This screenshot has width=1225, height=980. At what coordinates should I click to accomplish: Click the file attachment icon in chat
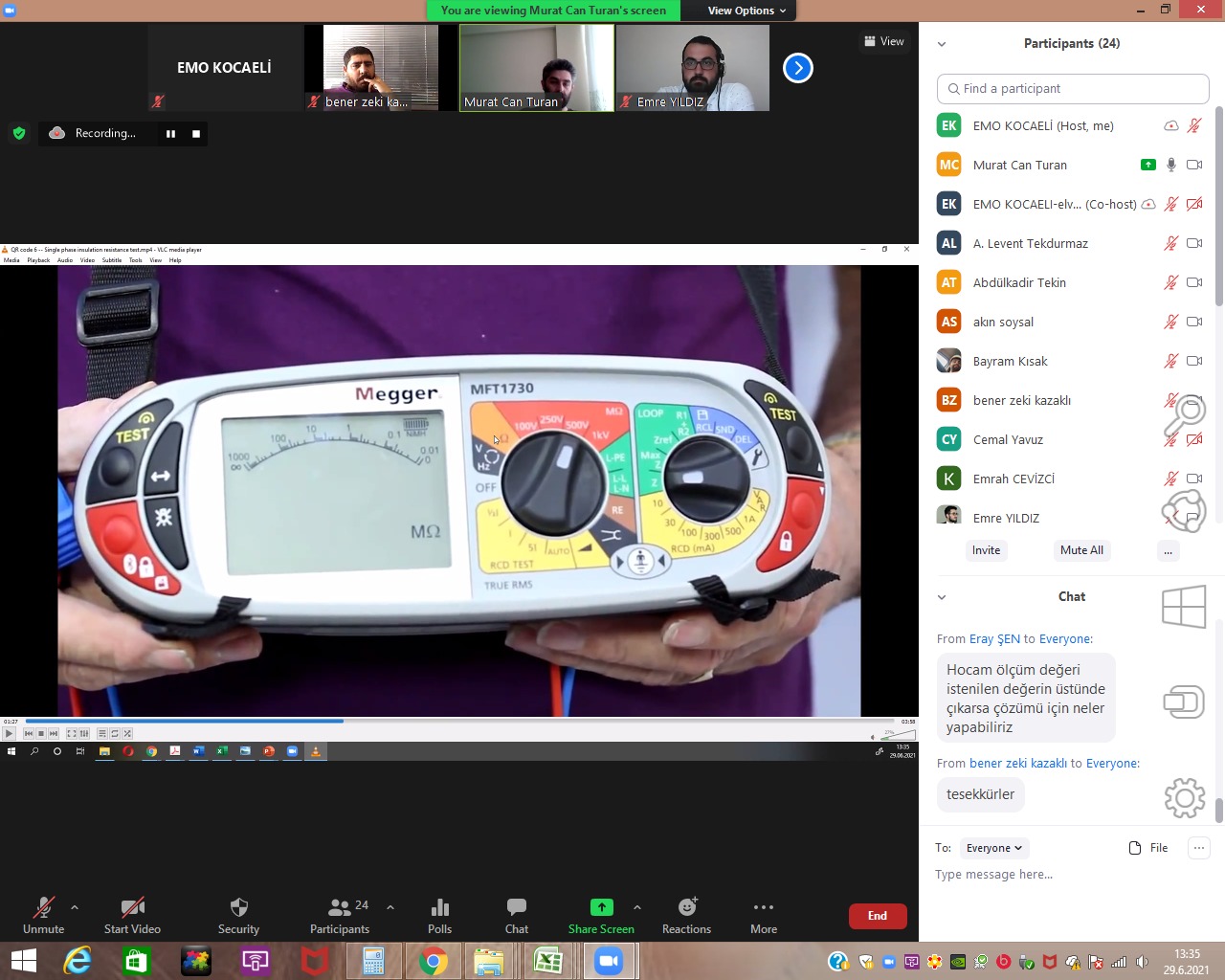1135,848
